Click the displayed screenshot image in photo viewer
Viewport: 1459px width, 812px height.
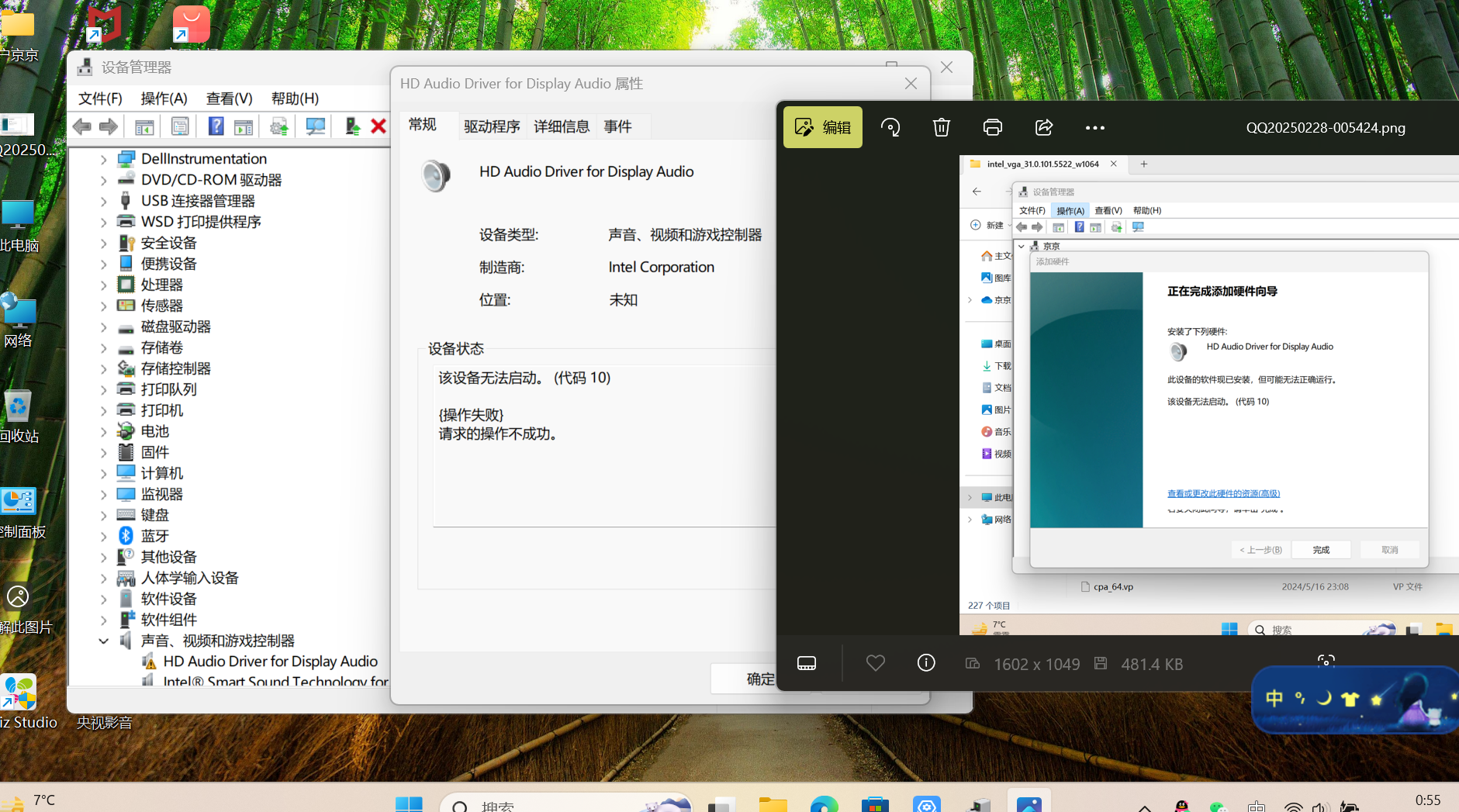click(1209, 395)
